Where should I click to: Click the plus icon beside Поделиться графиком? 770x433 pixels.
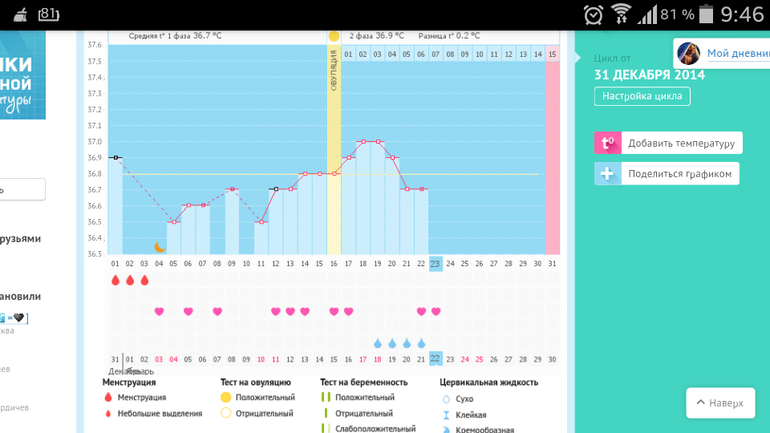click(607, 173)
